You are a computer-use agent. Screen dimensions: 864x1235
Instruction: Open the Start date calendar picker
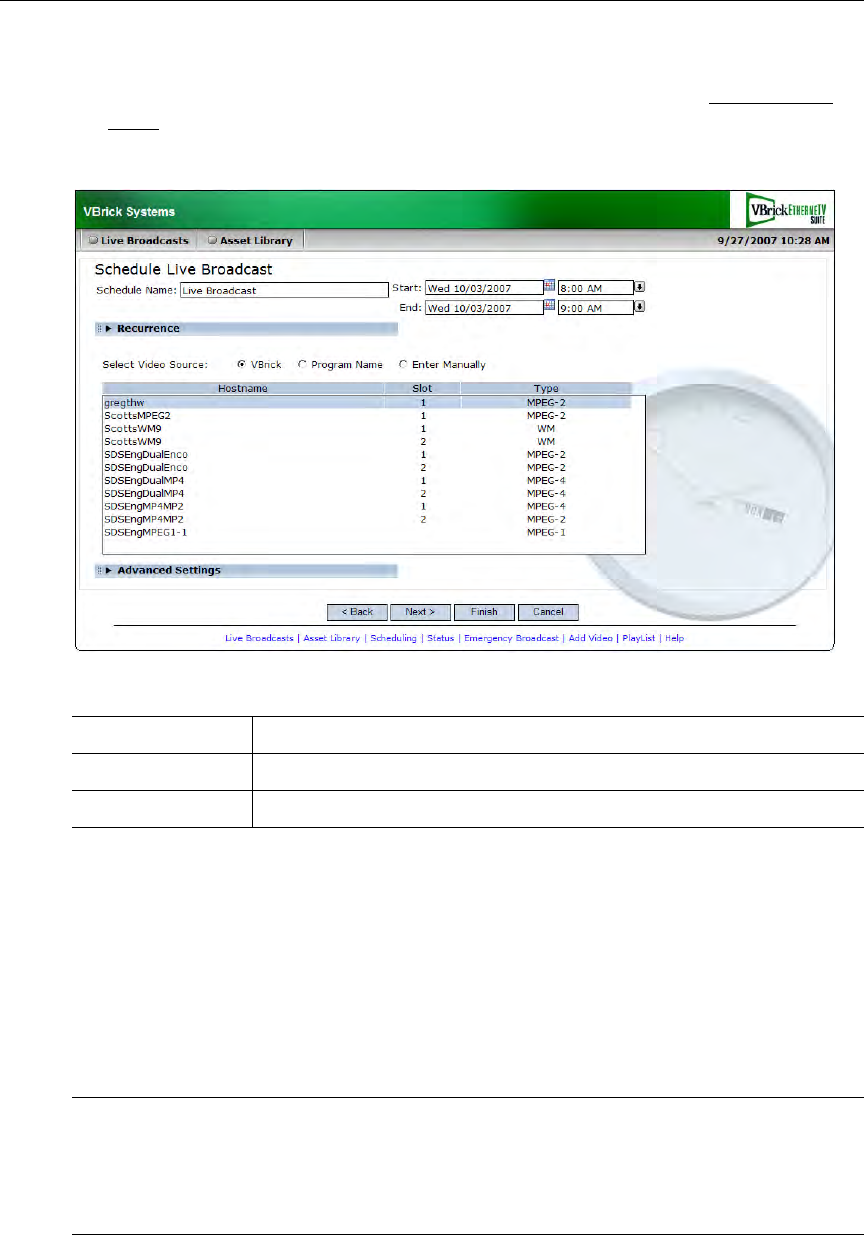click(x=549, y=286)
